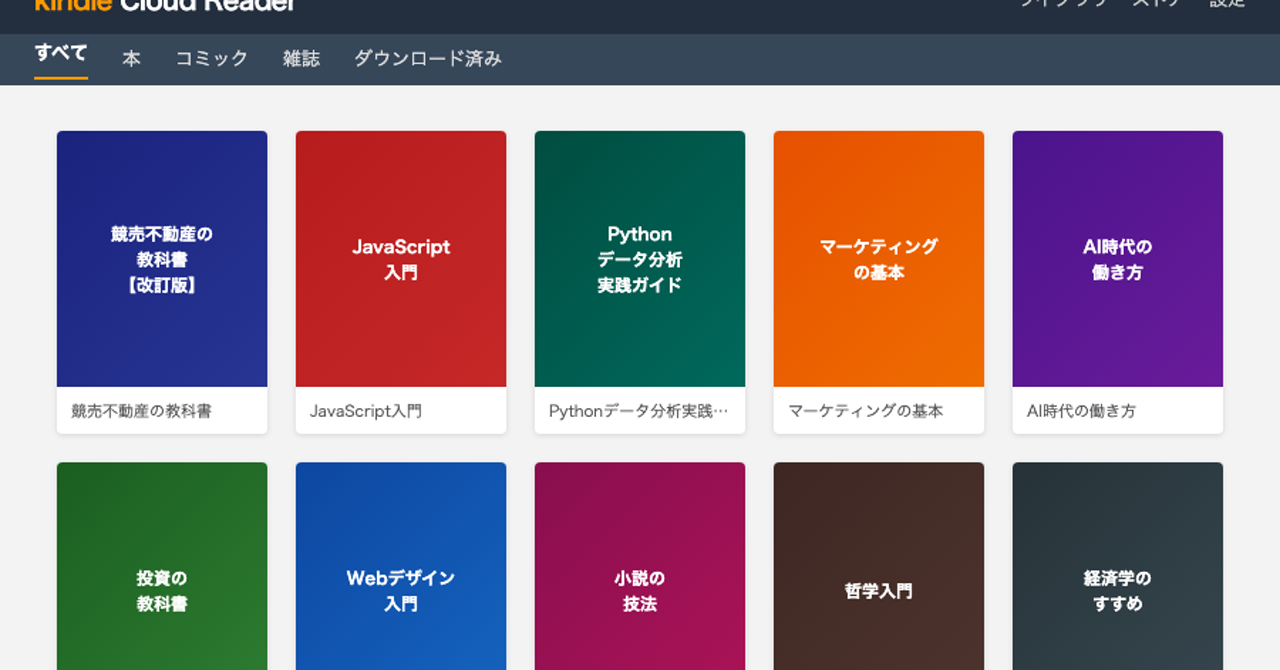Viewport: 1280px width, 670px height.
Task: Click the caption text 競売不動産の教科書
Action: (141, 411)
